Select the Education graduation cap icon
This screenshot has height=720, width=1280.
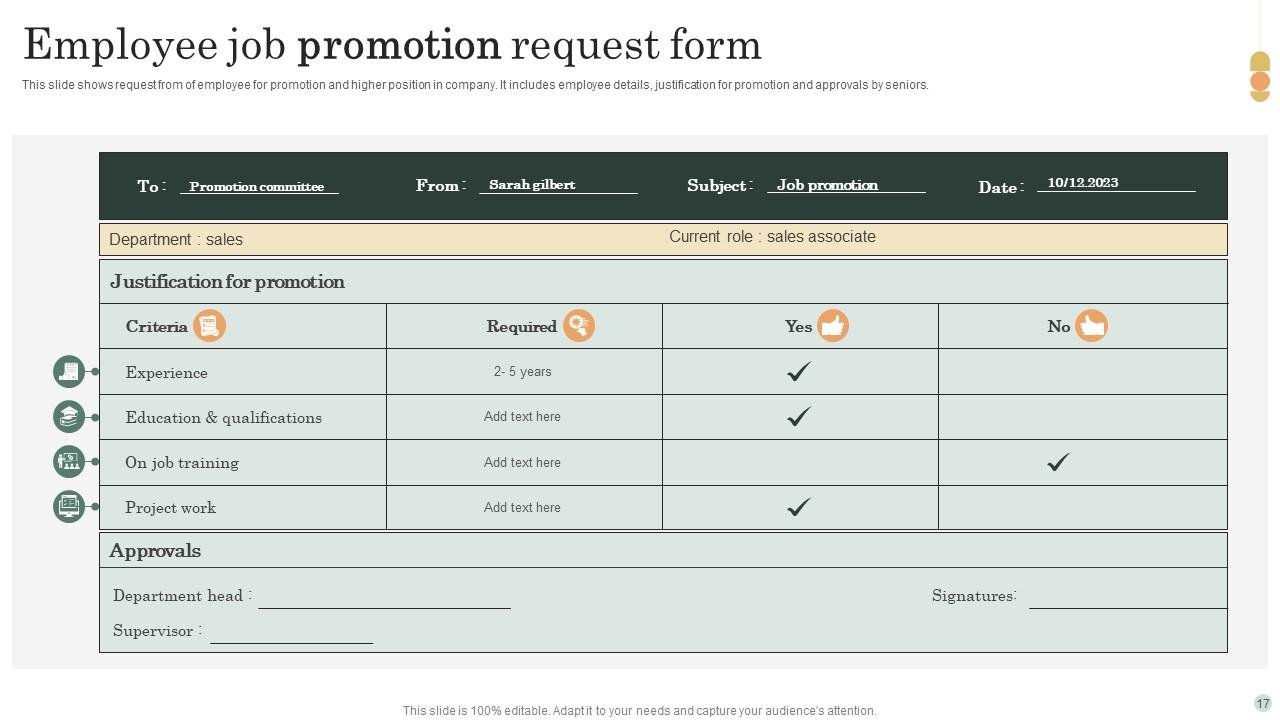coord(69,417)
